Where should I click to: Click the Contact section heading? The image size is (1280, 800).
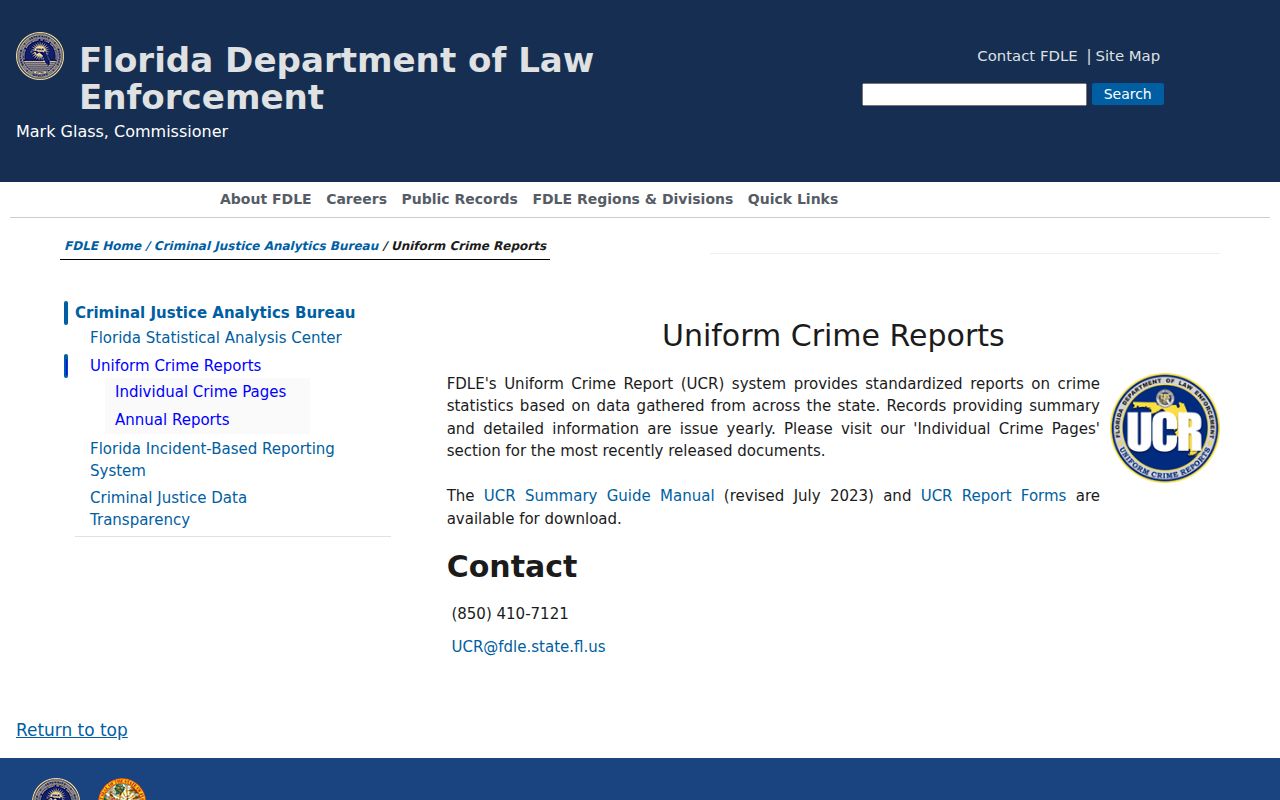coord(512,566)
